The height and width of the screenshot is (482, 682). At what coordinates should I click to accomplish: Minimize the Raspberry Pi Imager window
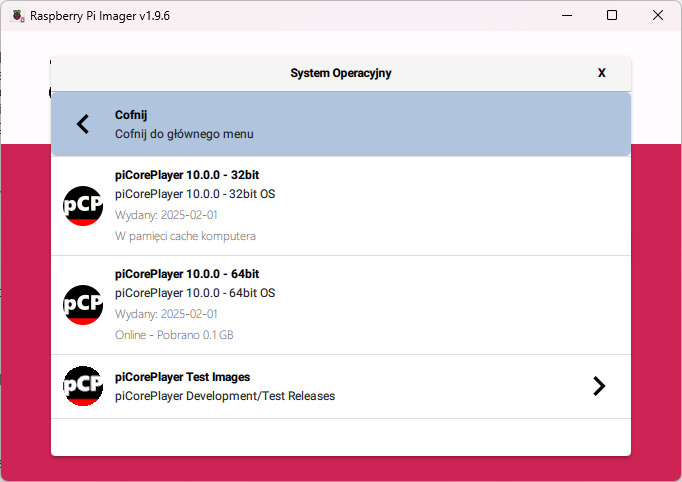click(x=567, y=16)
